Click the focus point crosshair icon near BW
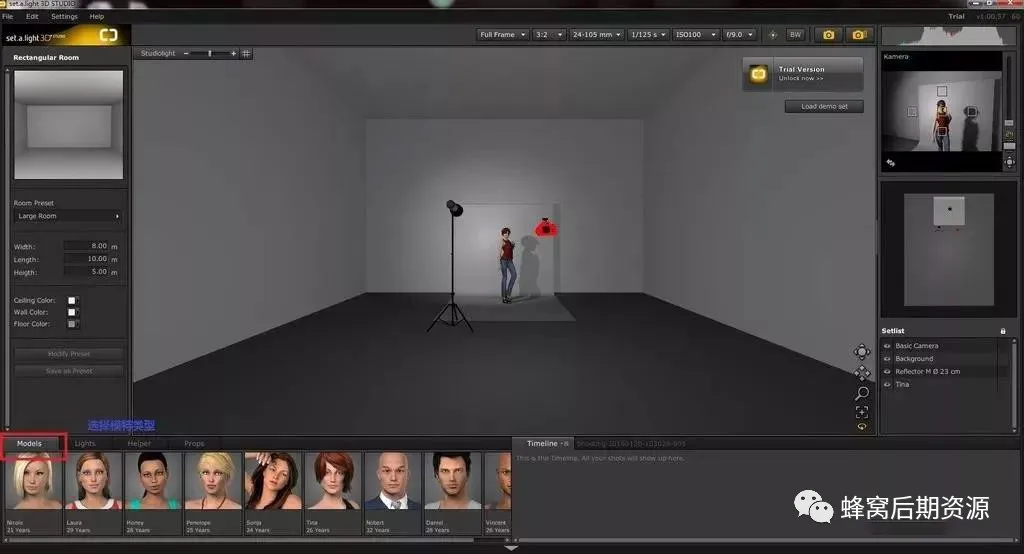1024x554 pixels. pos(773,35)
